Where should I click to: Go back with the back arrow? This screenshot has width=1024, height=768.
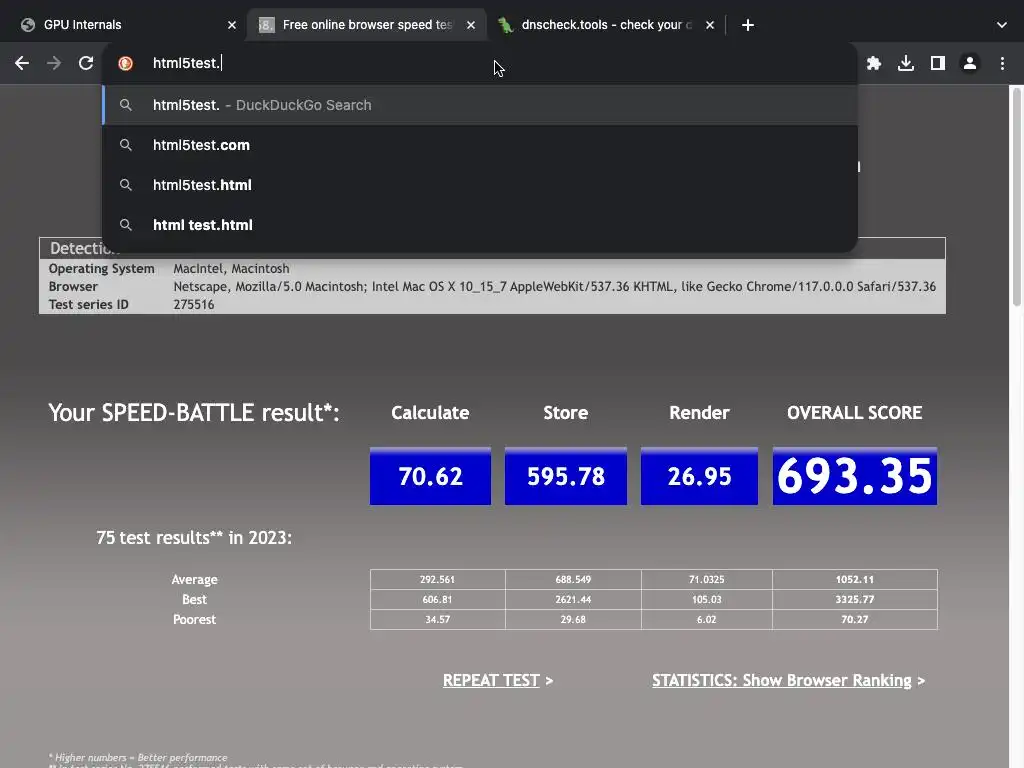(x=22, y=63)
